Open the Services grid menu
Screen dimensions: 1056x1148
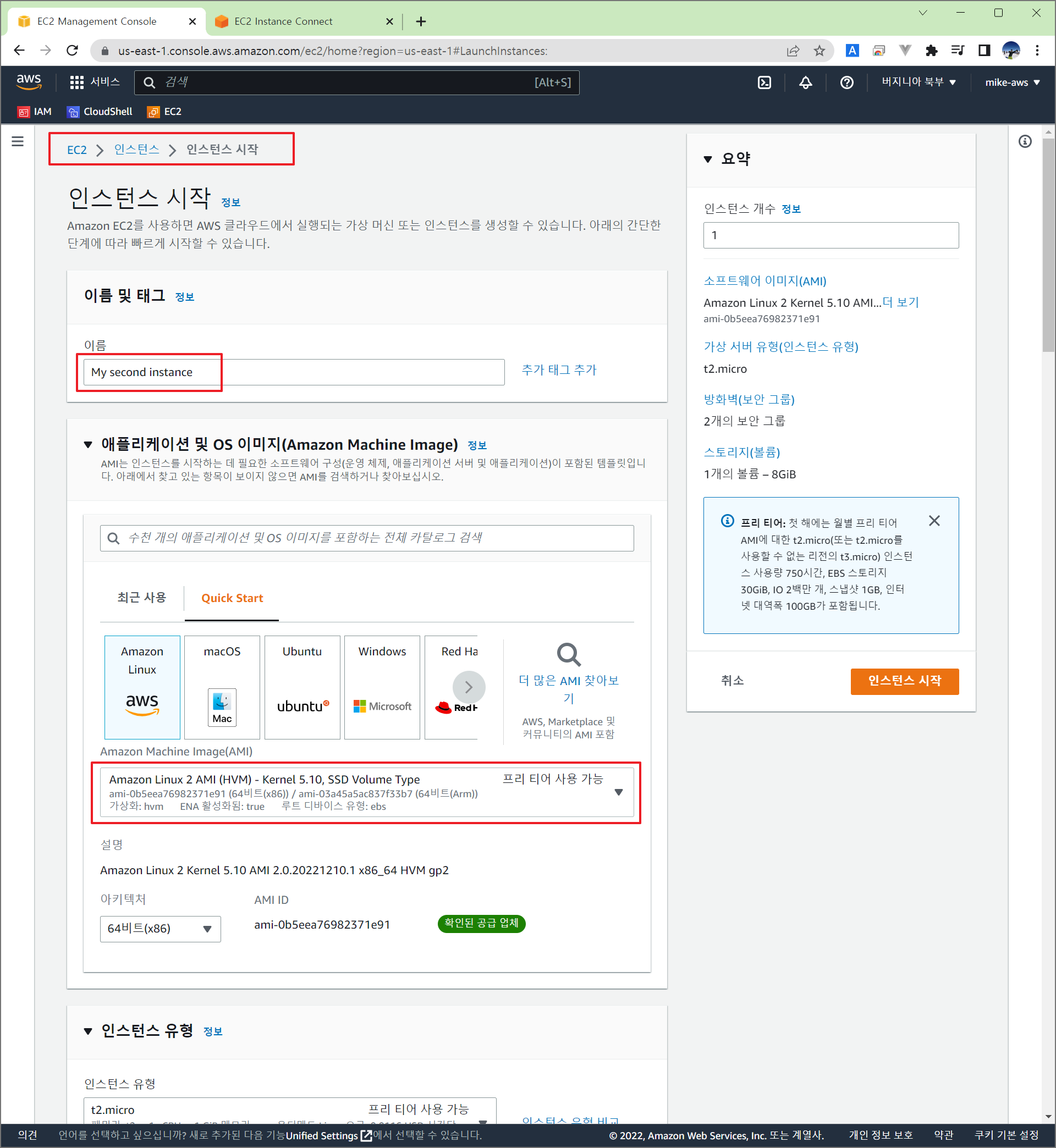click(94, 82)
